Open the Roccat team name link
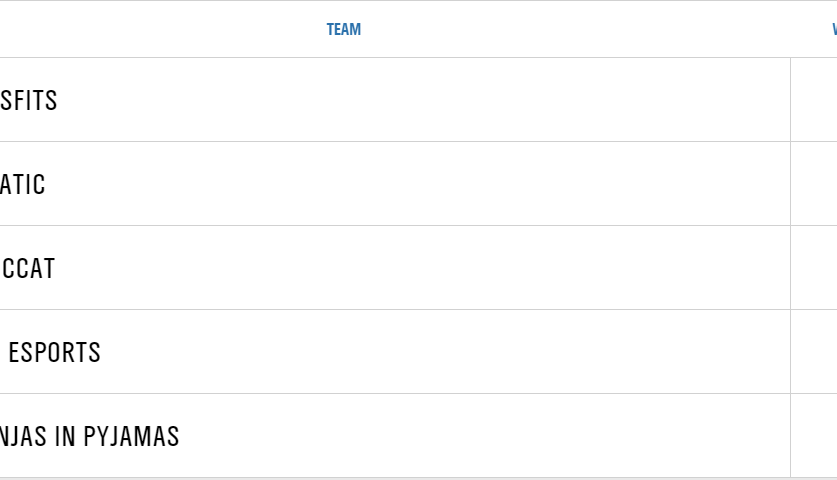This screenshot has width=837, height=480. point(27,269)
